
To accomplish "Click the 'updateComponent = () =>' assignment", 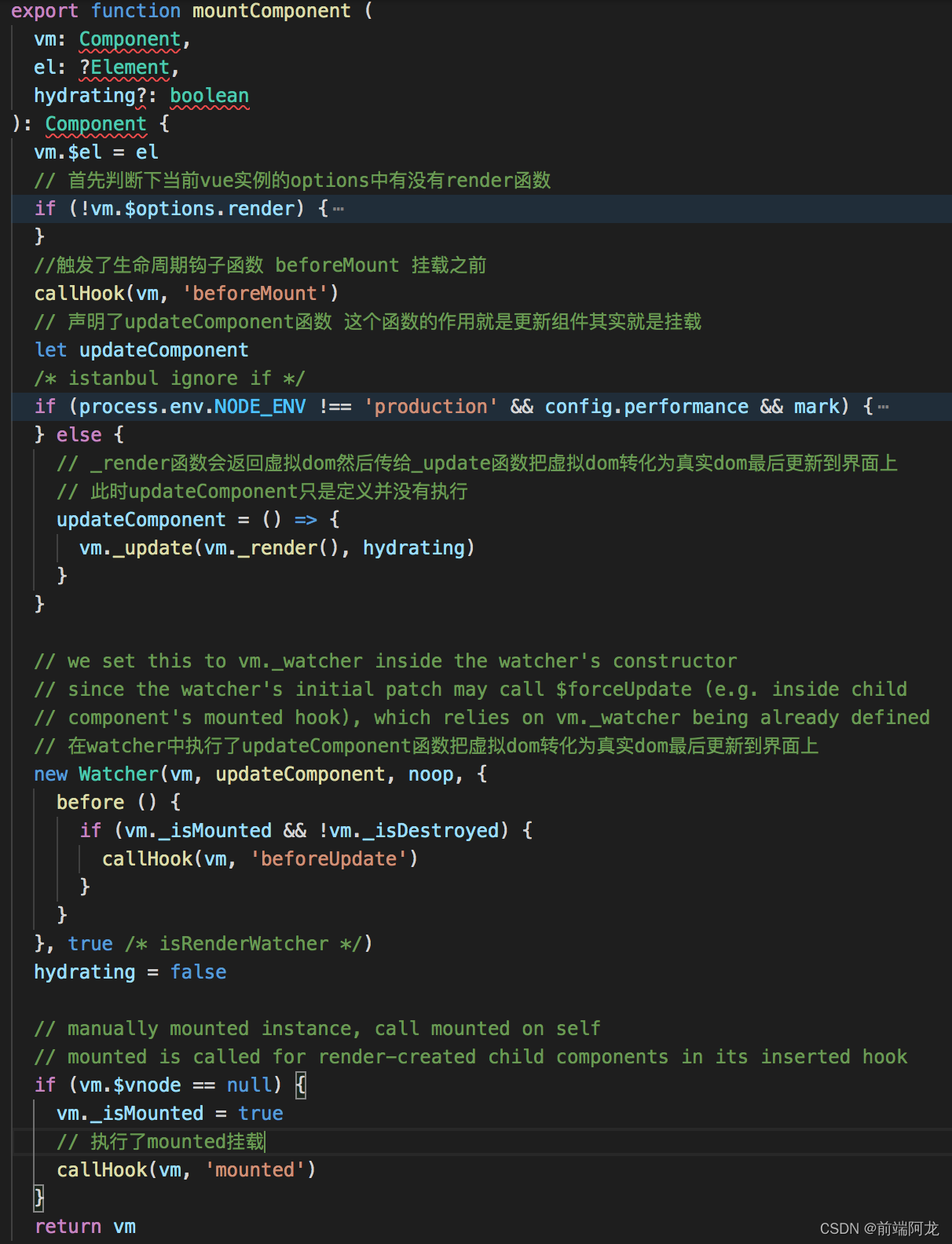I will click(187, 520).
